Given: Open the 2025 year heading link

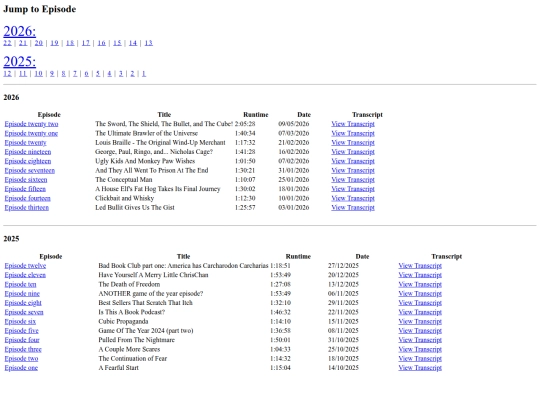Looking at the screenshot, I should (x=20, y=62).
